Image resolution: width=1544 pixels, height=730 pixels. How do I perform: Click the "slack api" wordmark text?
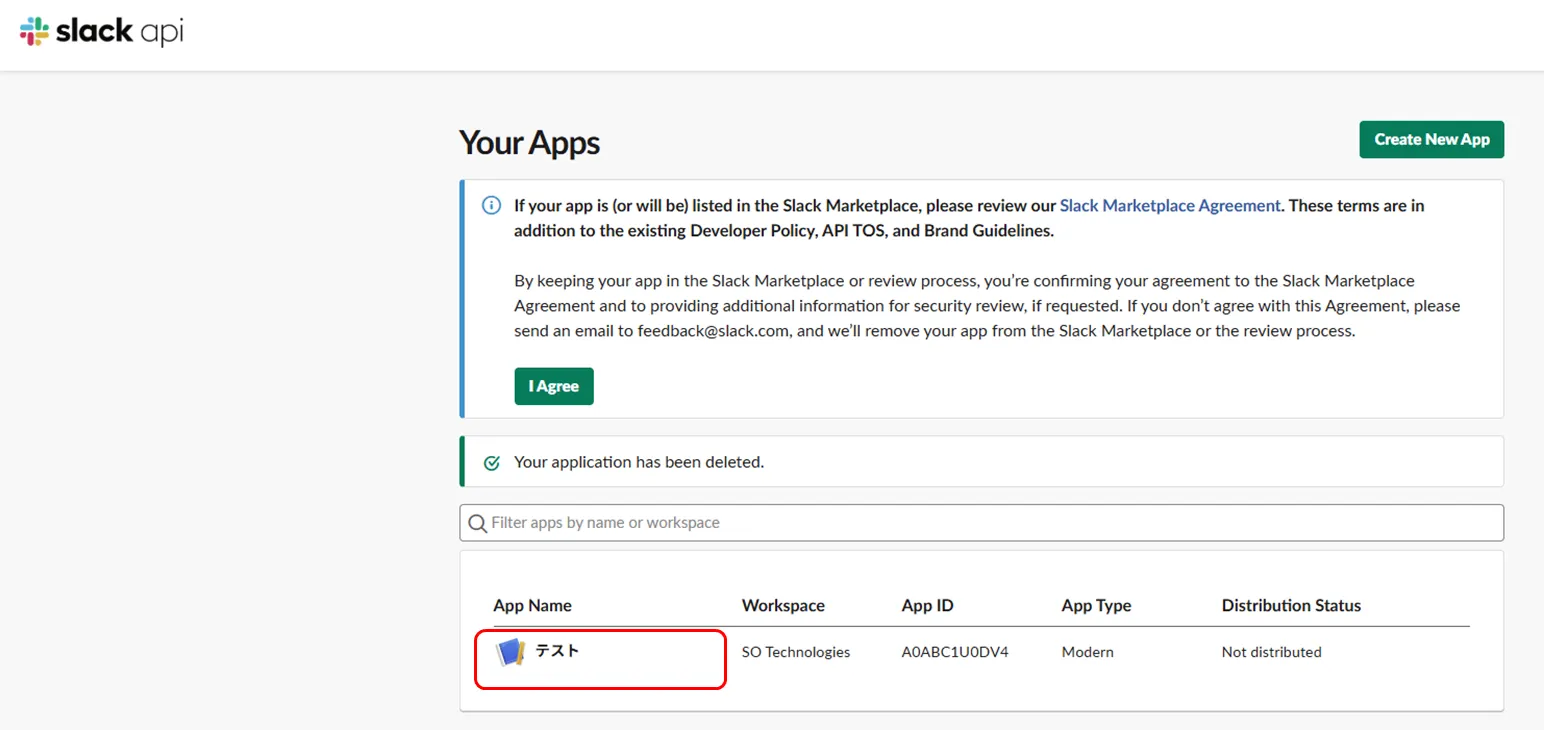click(x=120, y=32)
